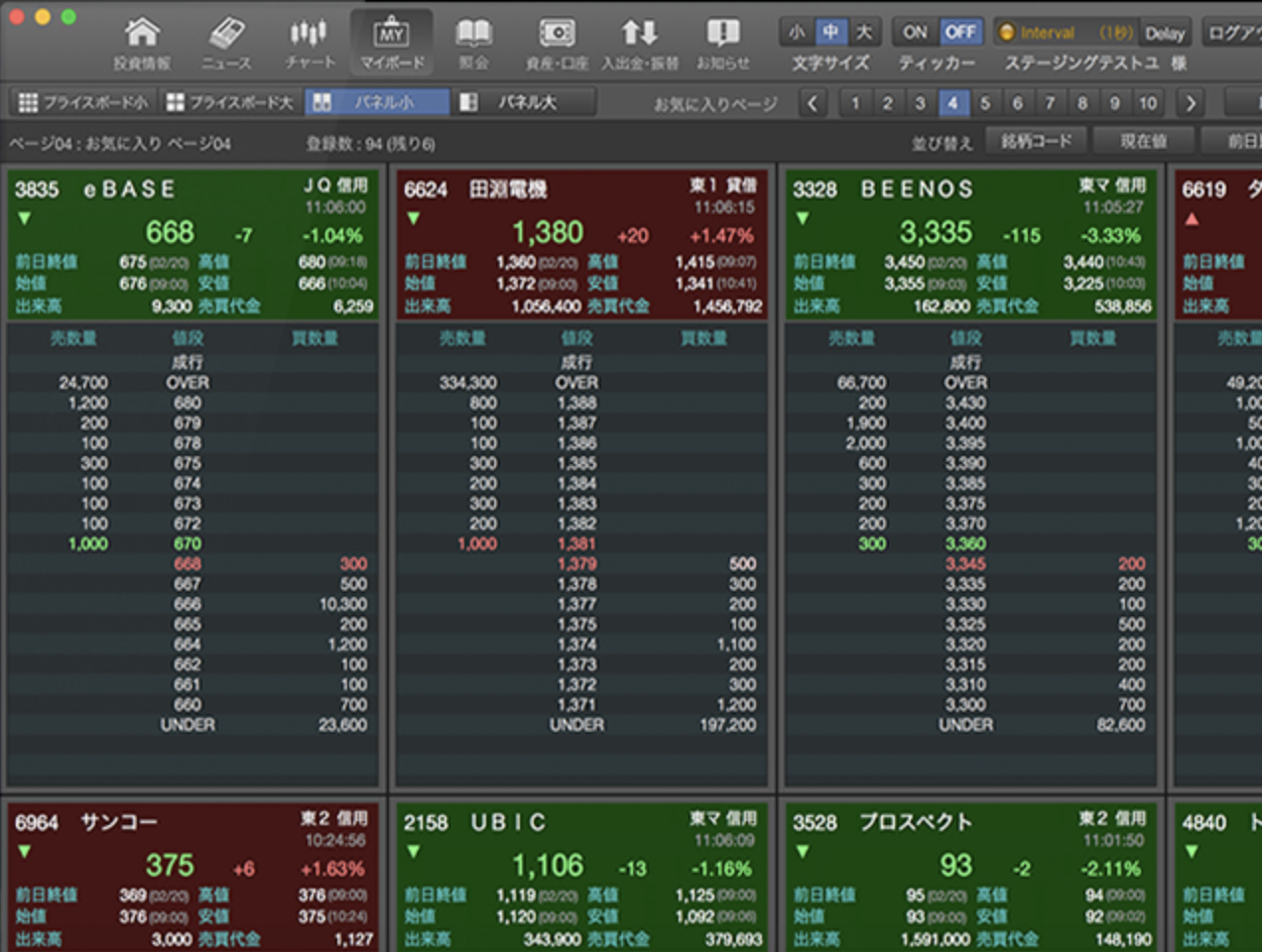Open the ニュース news icon
Image resolution: width=1262 pixels, height=952 pixels.
pyautogui.click(x=226, y=43)
